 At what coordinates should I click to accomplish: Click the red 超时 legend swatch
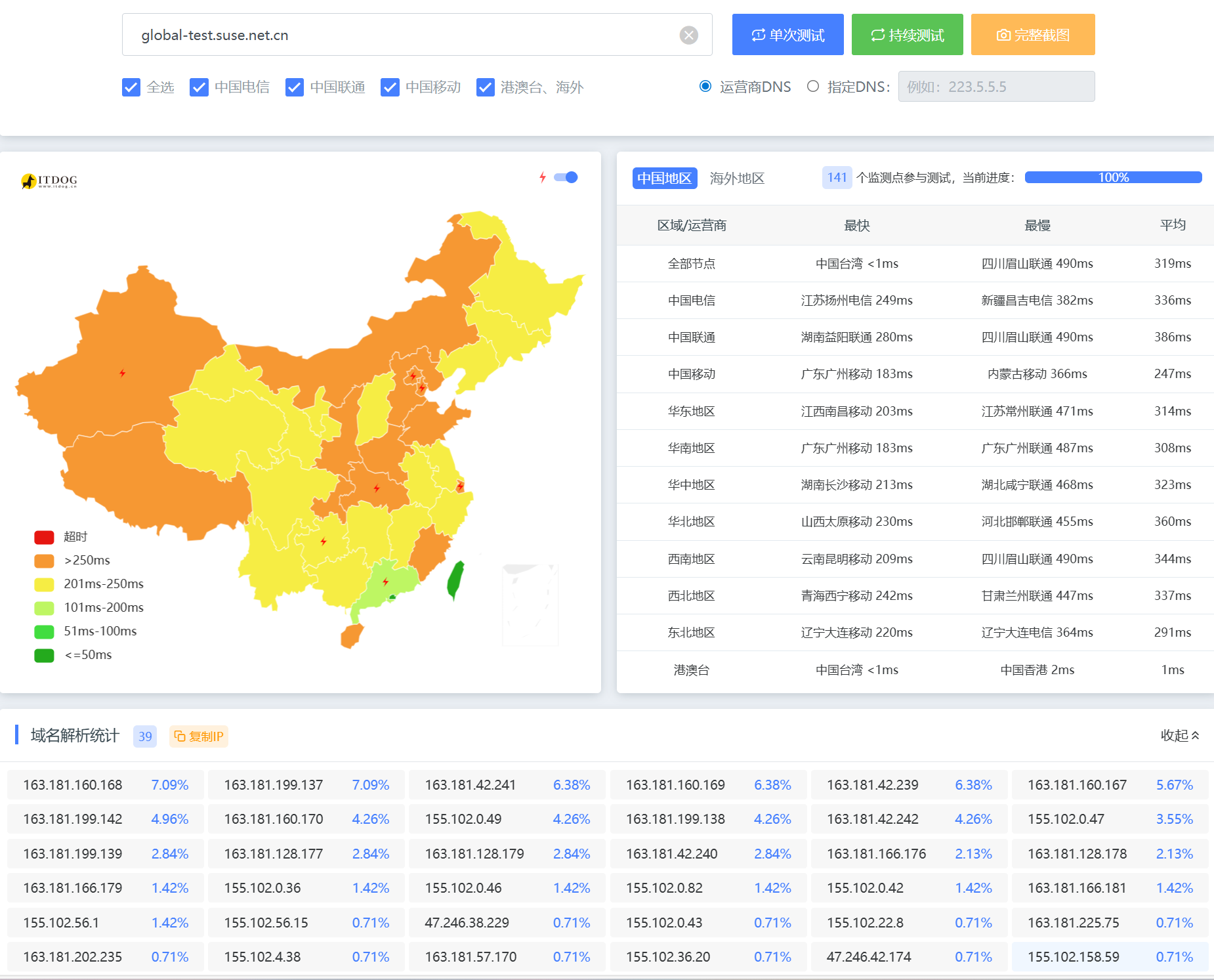click(x=44, y=537)
